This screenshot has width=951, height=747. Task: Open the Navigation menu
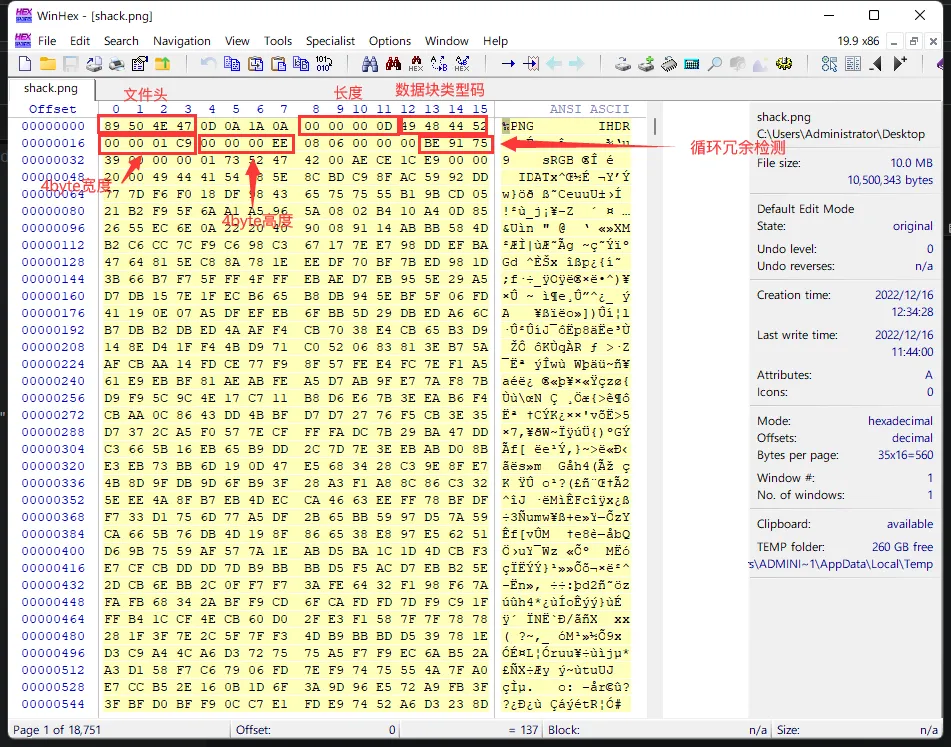pos(181,41)
